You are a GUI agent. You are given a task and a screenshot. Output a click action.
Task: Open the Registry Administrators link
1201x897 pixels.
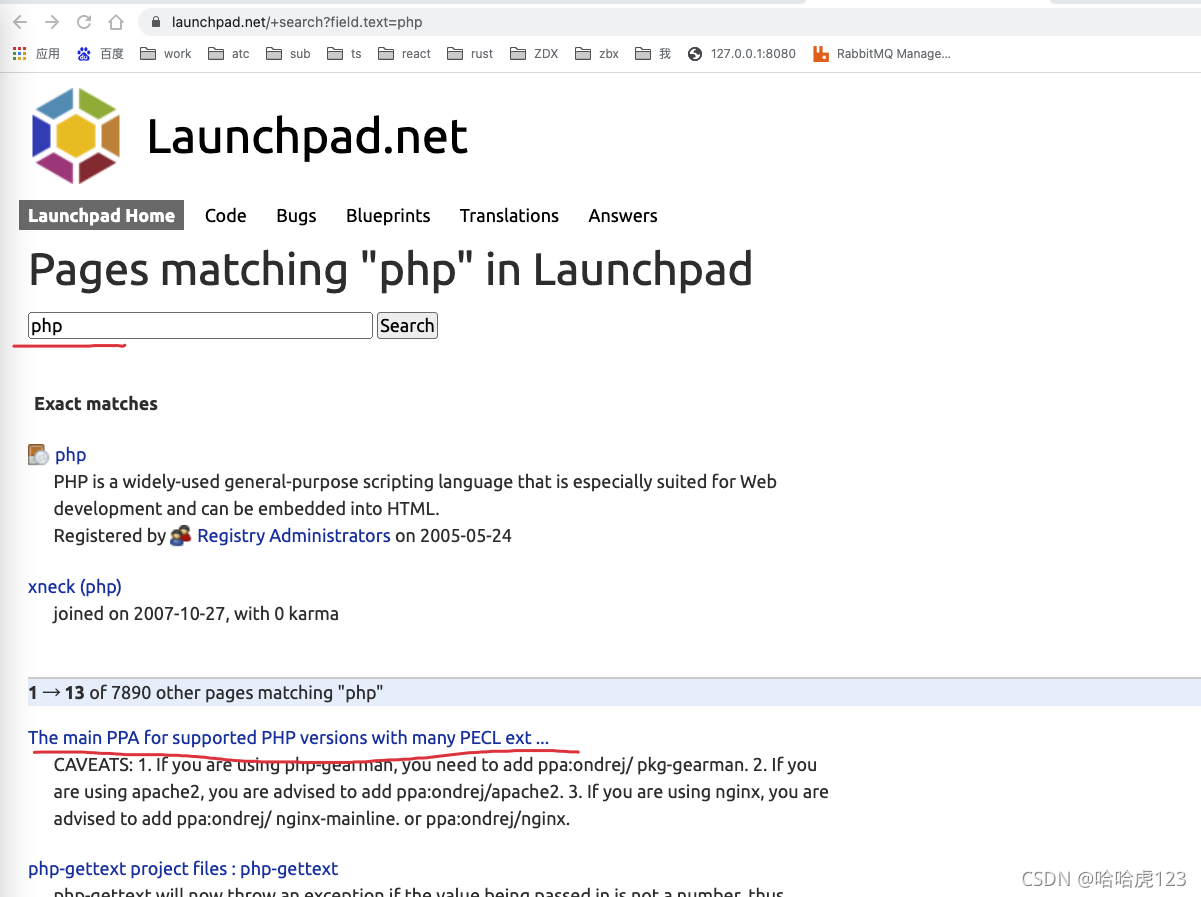pos(294,536)
